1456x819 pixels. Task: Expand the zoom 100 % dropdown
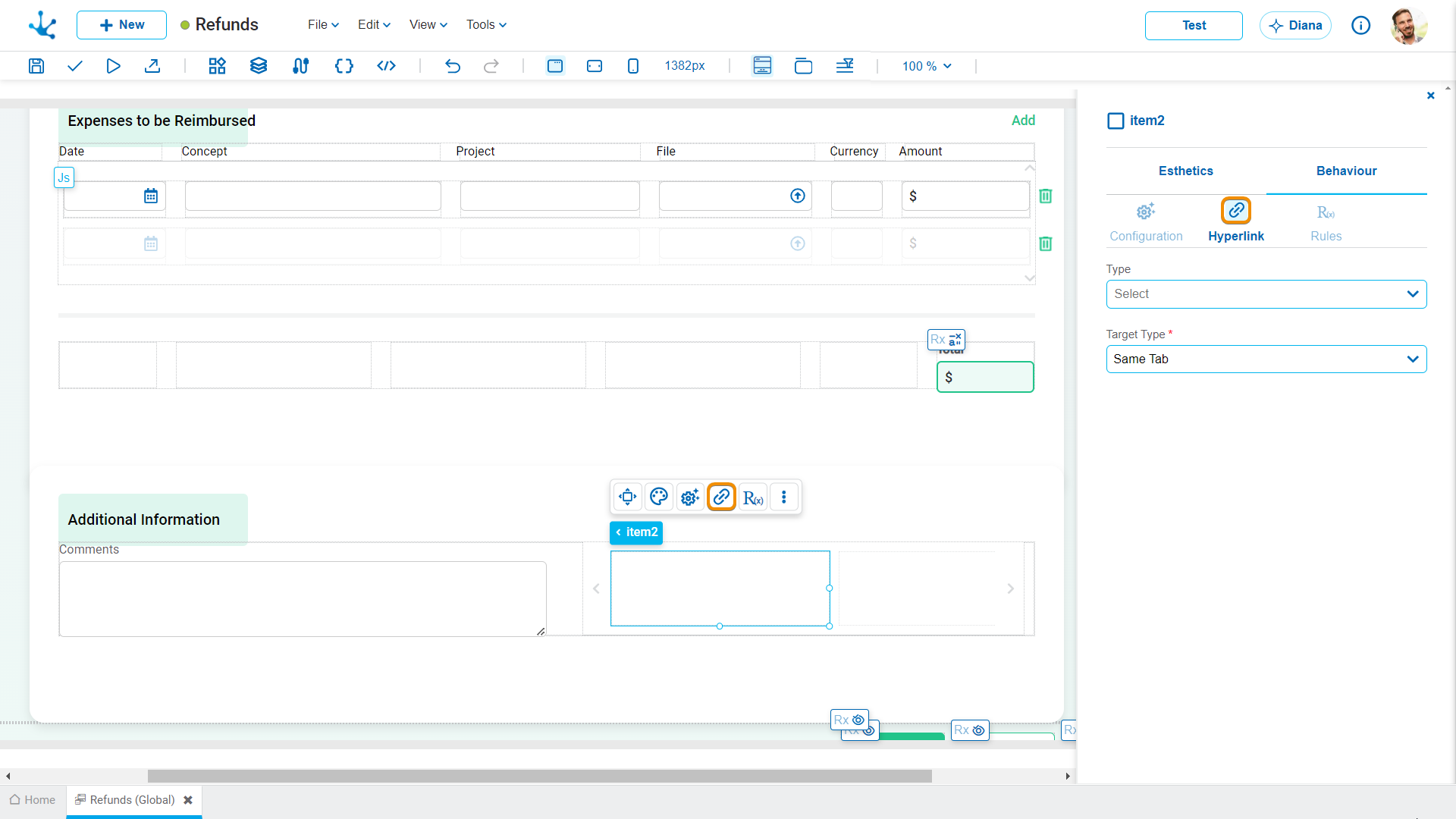(927, 66)
